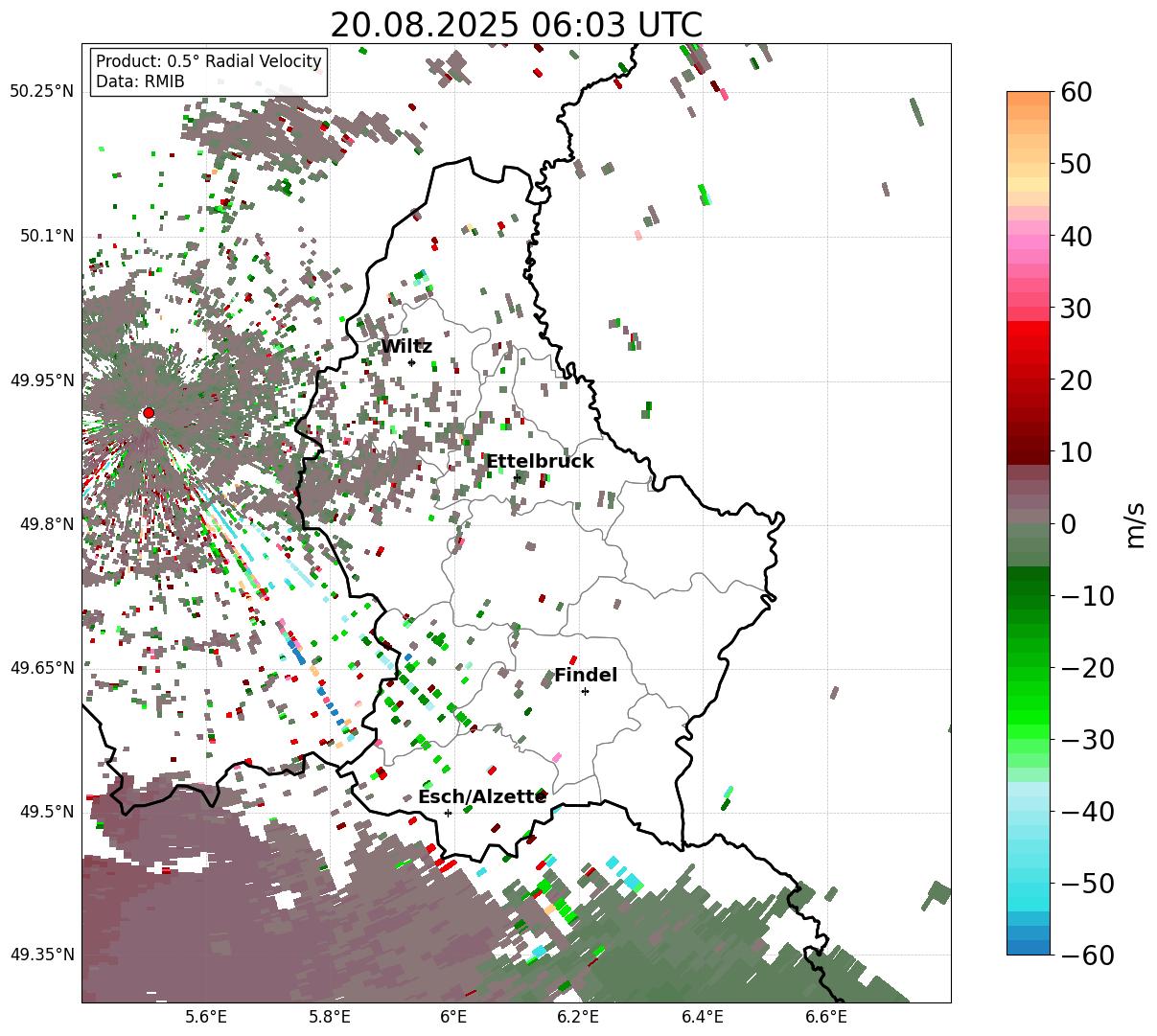Select the Esch/Alzette label

[482, 797]
